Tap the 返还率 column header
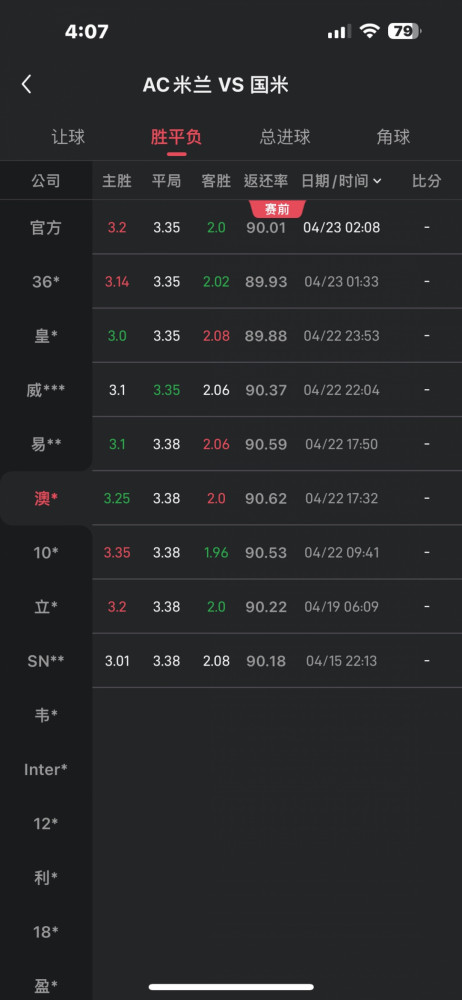This screenshot has width=462, height=1000. [265, 181]
